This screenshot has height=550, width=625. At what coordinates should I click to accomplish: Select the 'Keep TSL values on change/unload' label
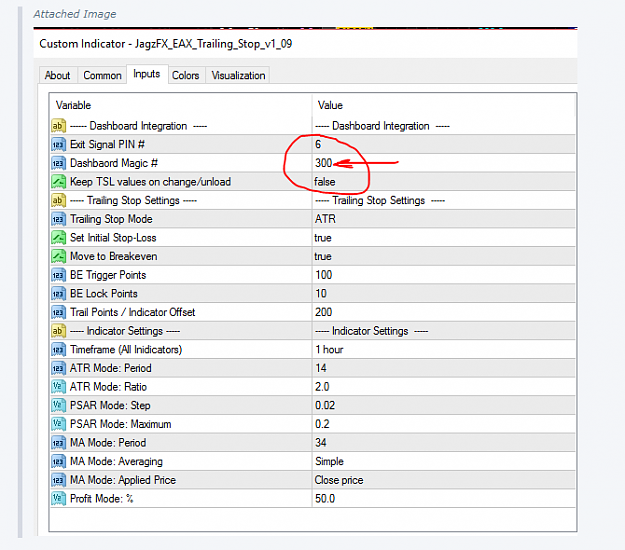click(x=150, y=182)
